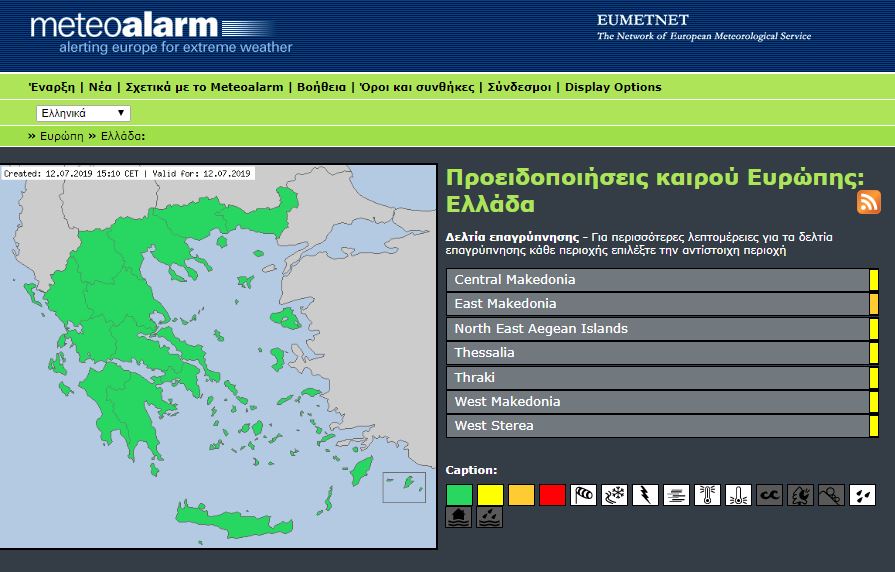The width and height of the screenshot is (895, 572).
Task: Open Όροι και συνθήκες page
Action: click(417, 87)
